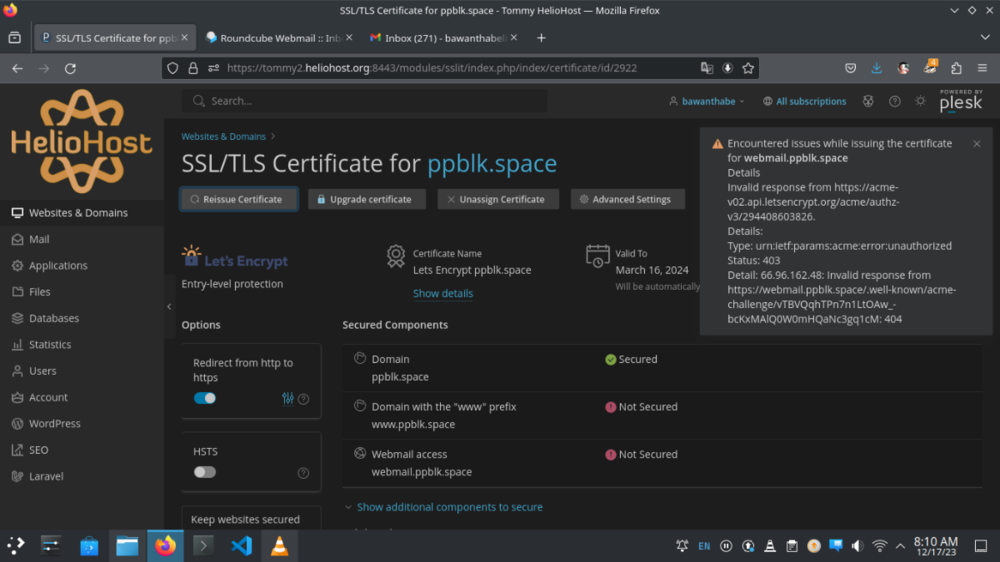Switch to the Gmail Inbox tab

tap(444, 38)
